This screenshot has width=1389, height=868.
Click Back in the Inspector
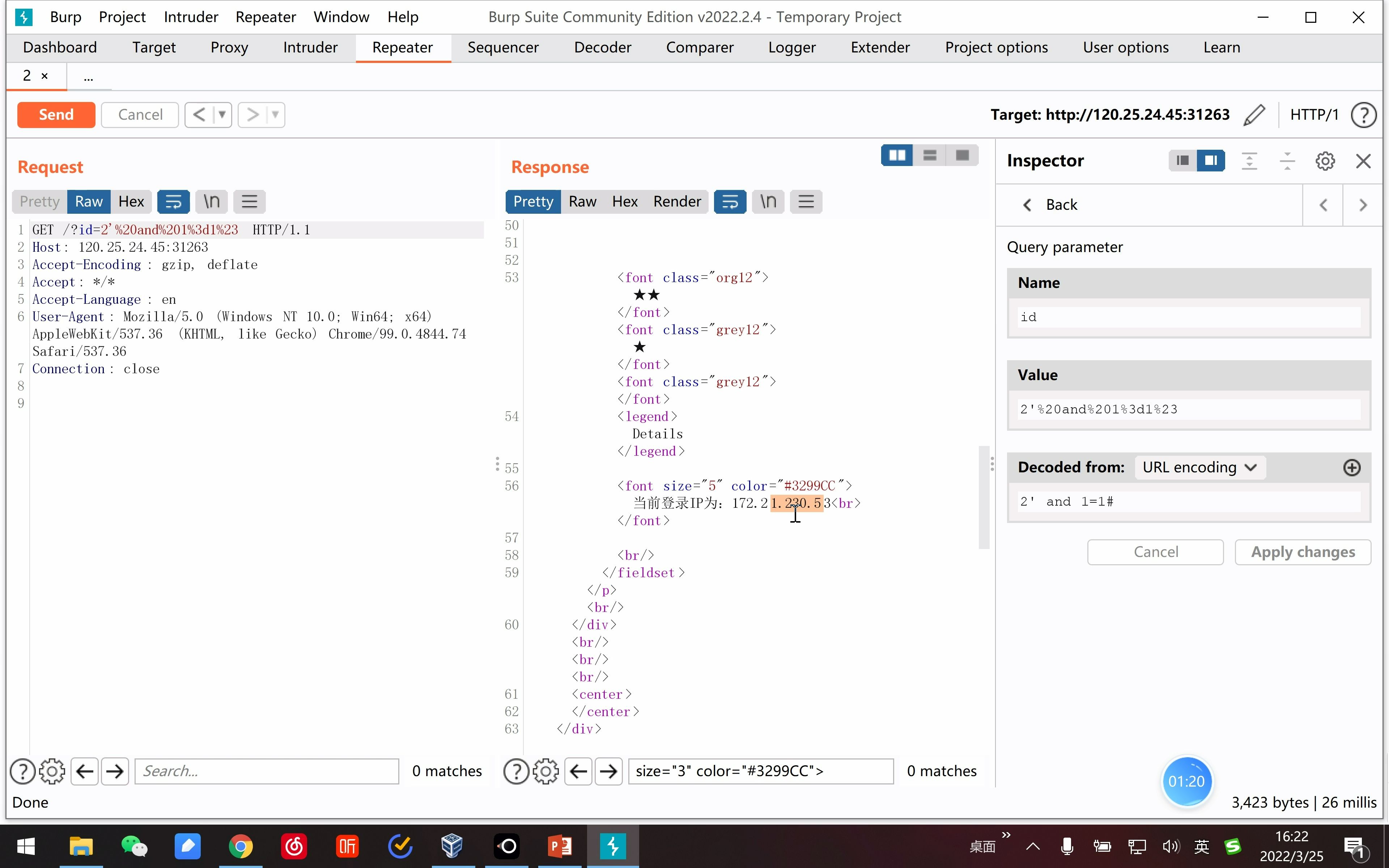tap(1050, 205)
